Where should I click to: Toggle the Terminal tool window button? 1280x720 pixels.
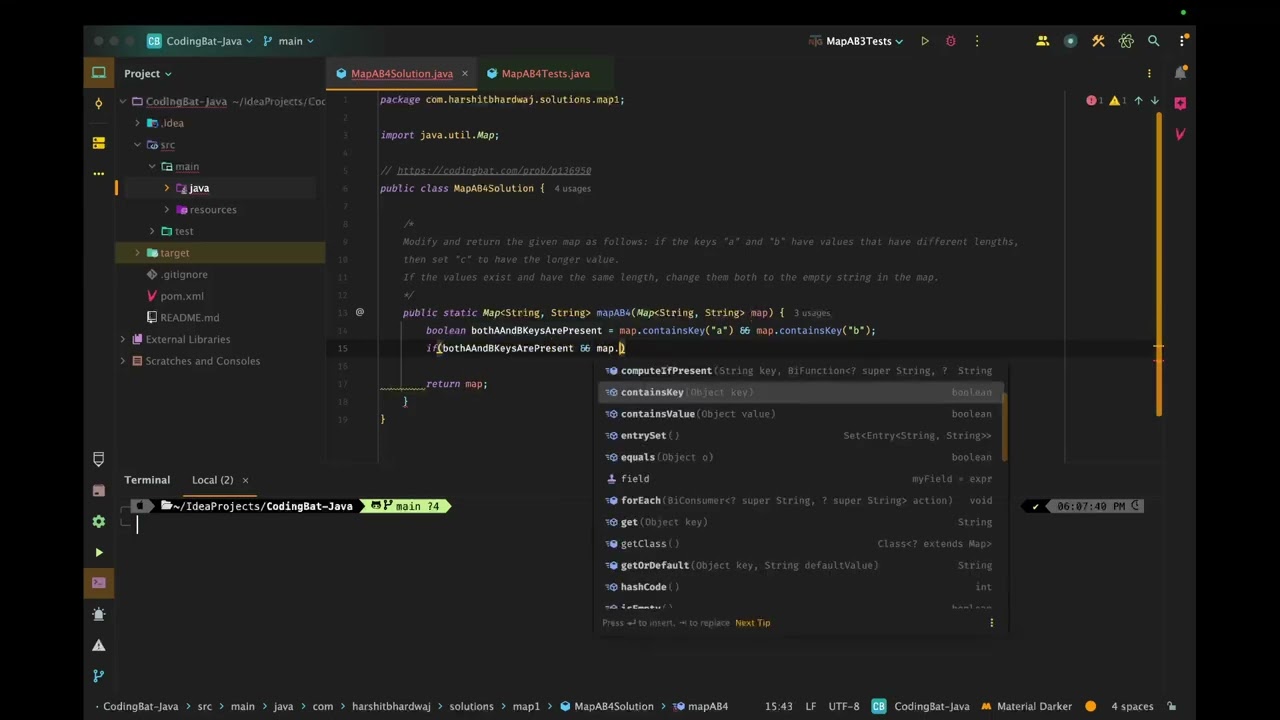click(x=98, y=583)
